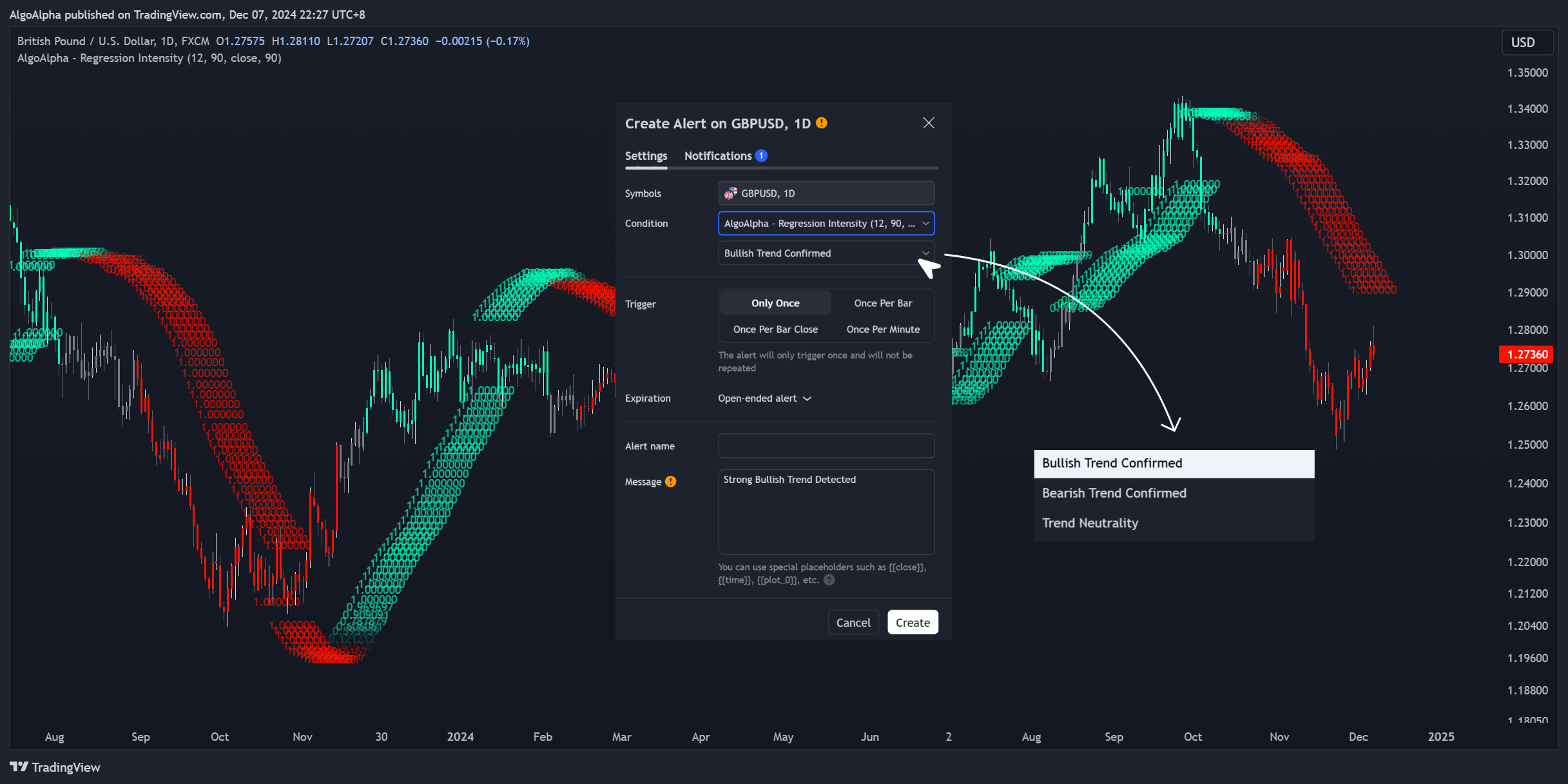Switch to the Settings tab
The height and width of the screenshot is (784, 1568).
[646, 155]
